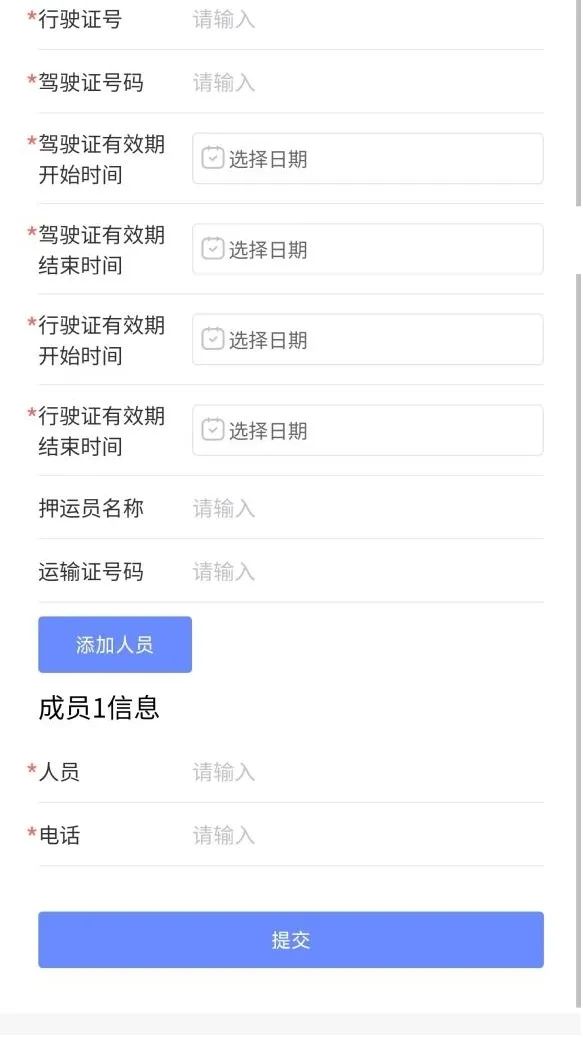Open date picker for 行驶证有效期开始时间

(x=368, y=340)
